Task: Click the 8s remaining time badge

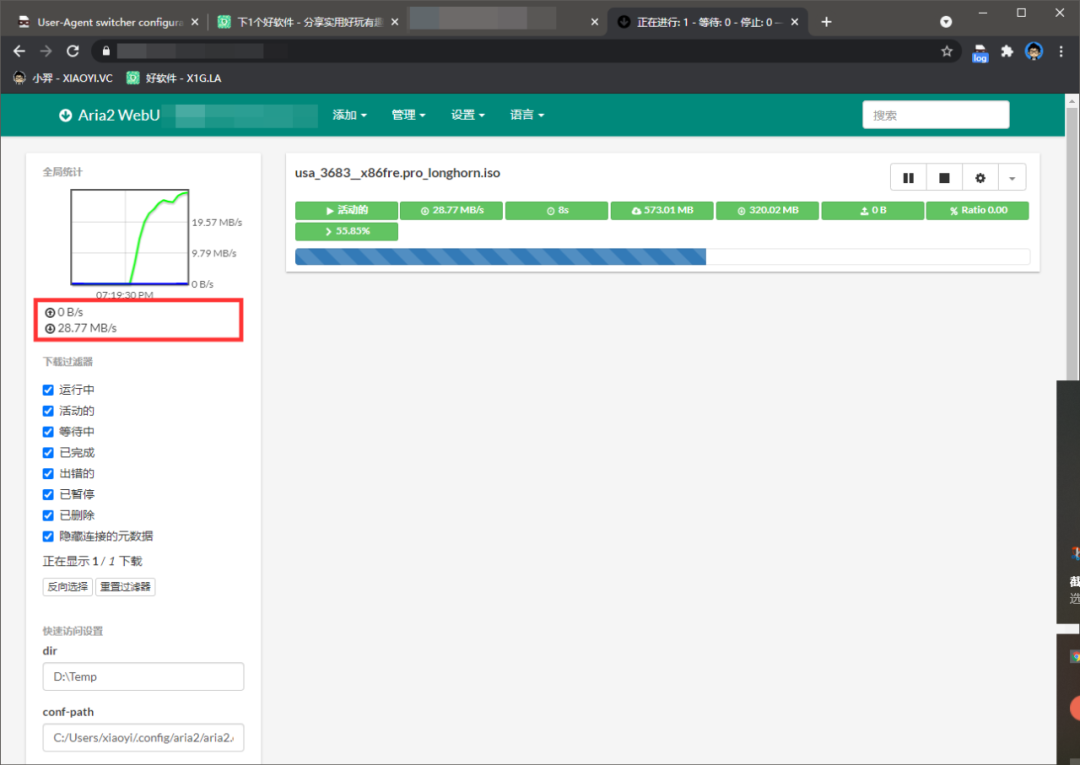Action: 557,211
